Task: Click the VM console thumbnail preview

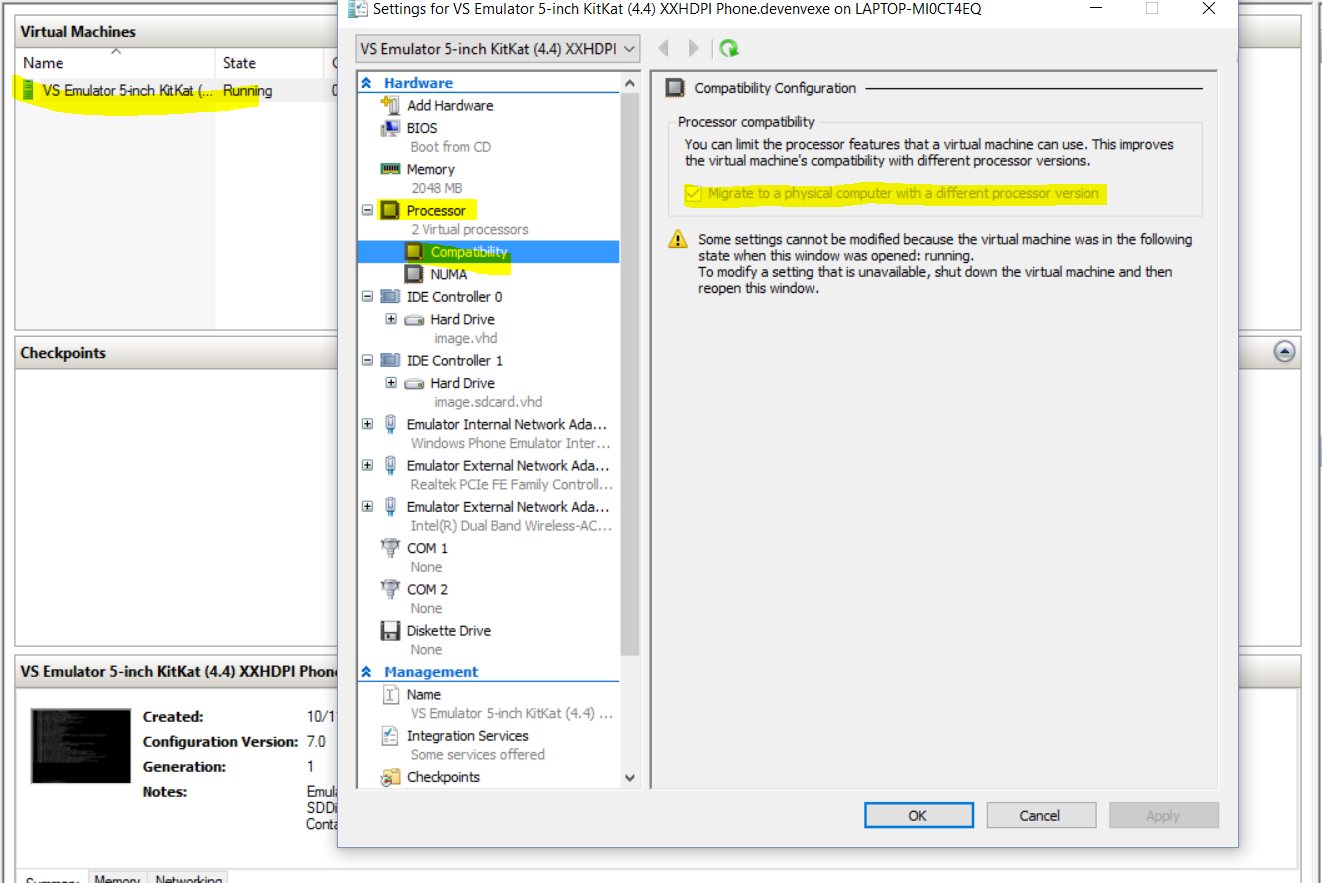Action: pyautogui.click(x=81, y=746)
